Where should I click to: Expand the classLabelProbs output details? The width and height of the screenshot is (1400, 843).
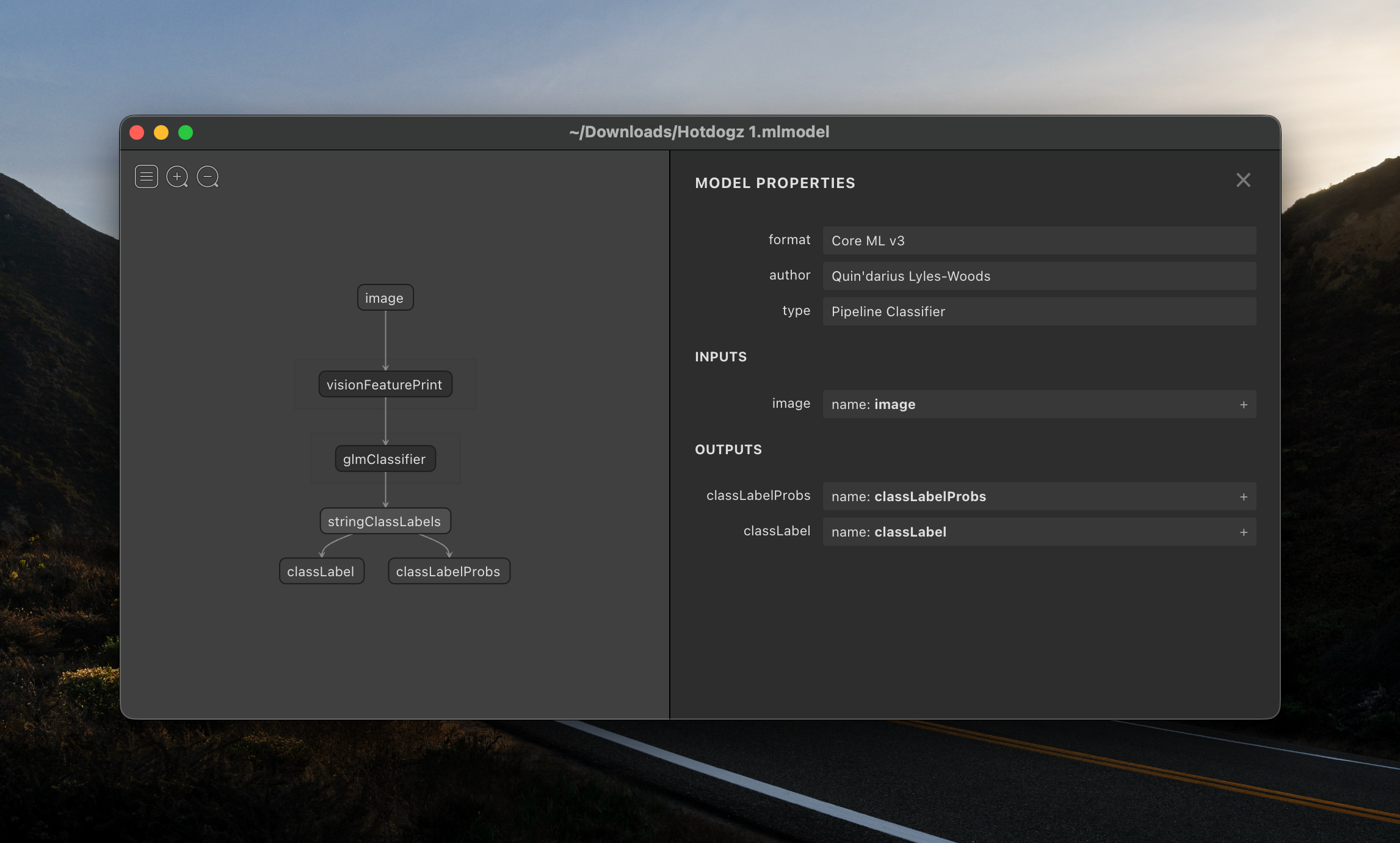pos(1243,497)
